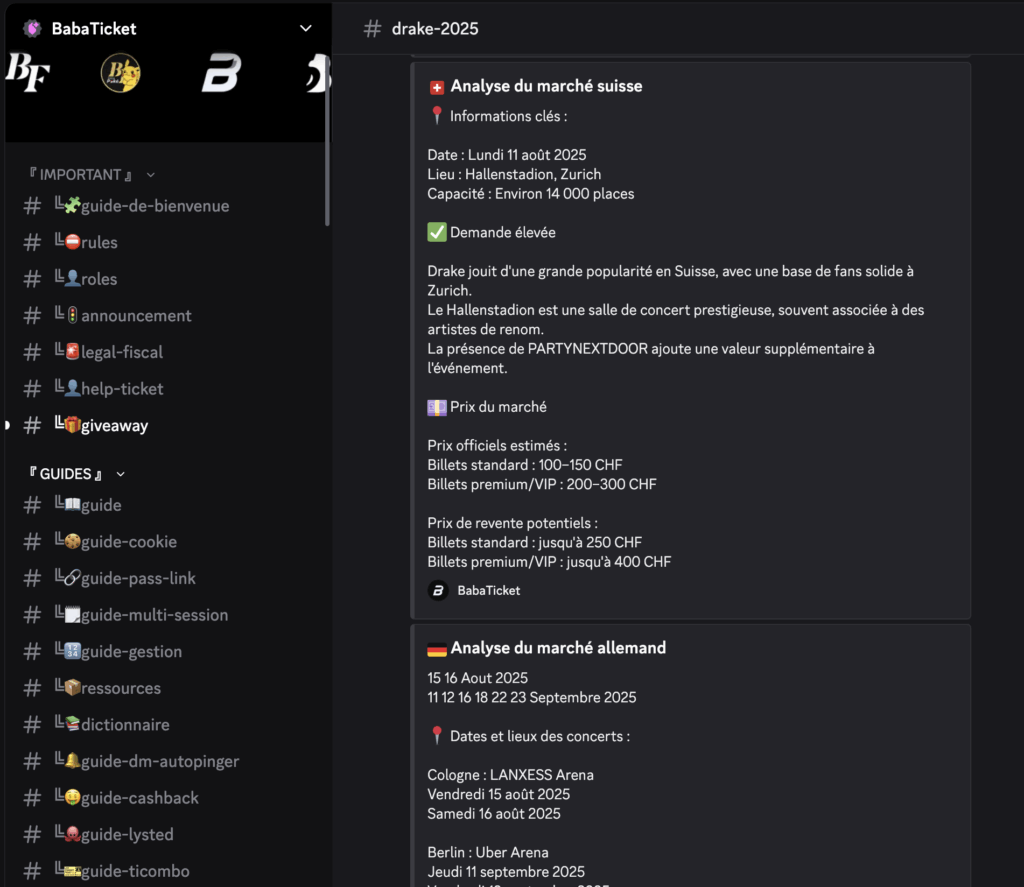Click the hash icon beside announcement channel

[x=32, y=316]
